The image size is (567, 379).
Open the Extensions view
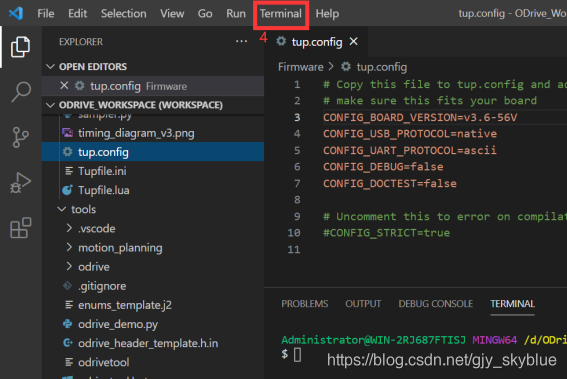[x=21, y=227]
